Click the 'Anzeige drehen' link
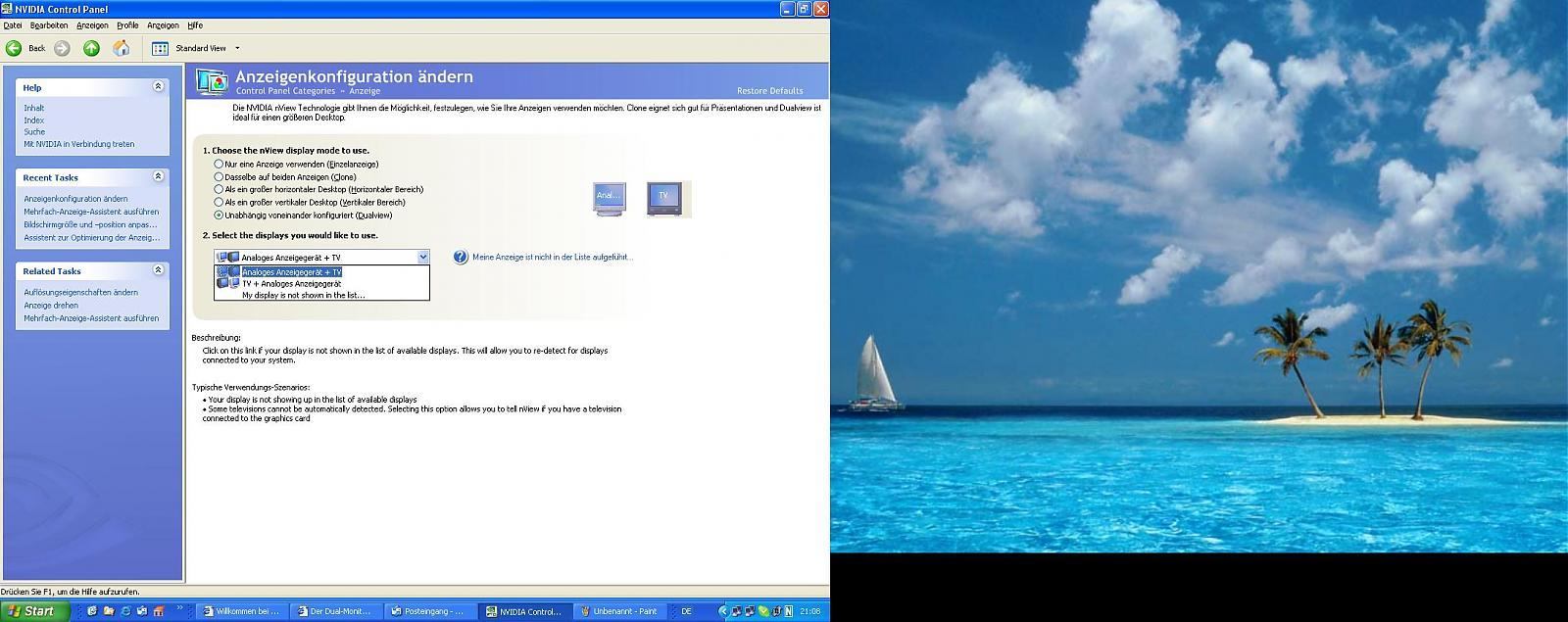Image resolution: width=1568 pixels, height=622 pixels. point(51,305)
